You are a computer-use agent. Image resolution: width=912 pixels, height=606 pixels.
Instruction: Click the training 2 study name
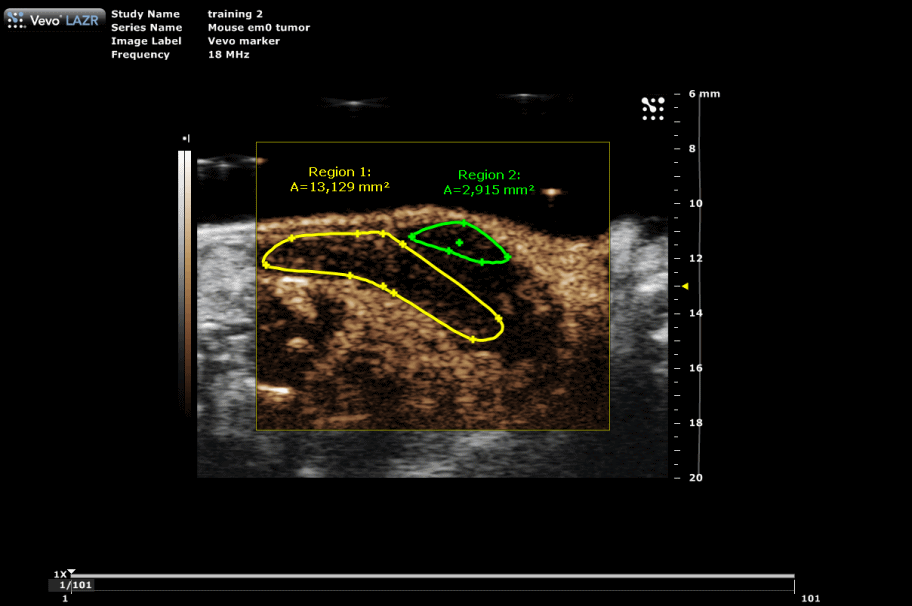(x=235, y=14)
